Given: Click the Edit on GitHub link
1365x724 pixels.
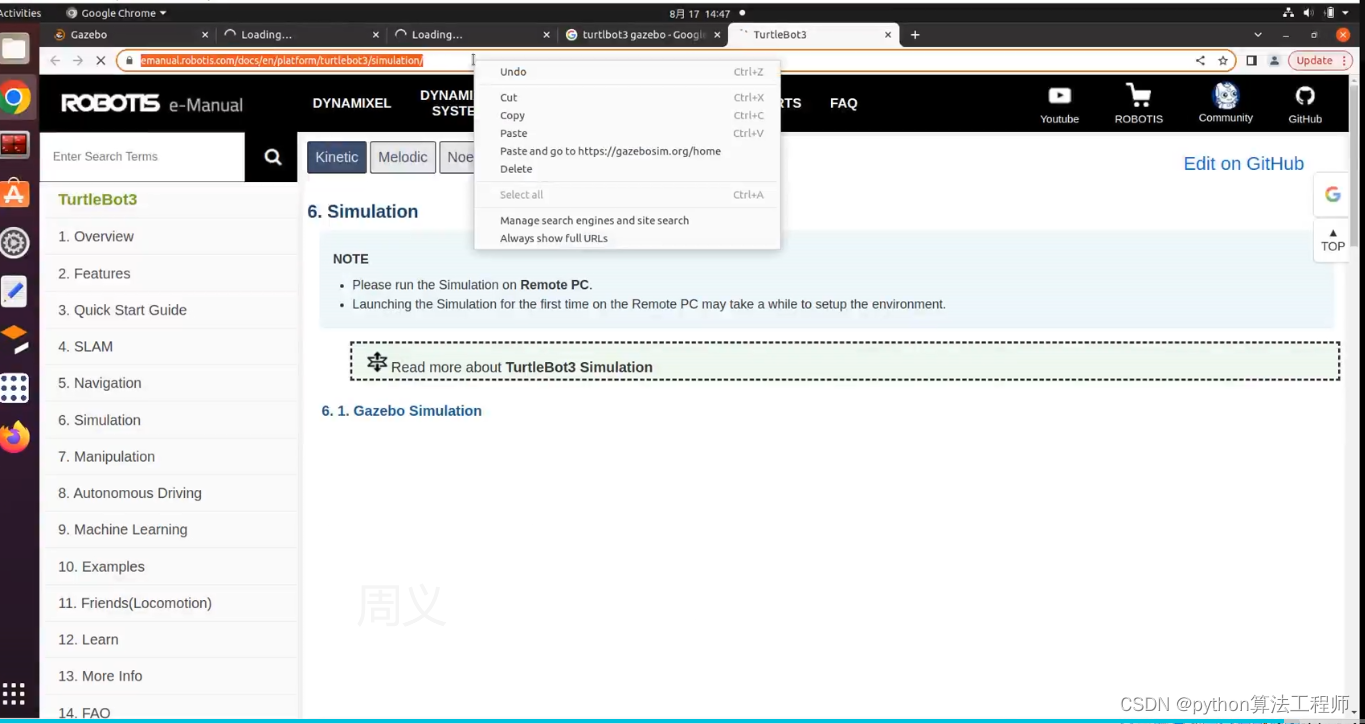Looking at the screenshot, I should (1243, 164).
